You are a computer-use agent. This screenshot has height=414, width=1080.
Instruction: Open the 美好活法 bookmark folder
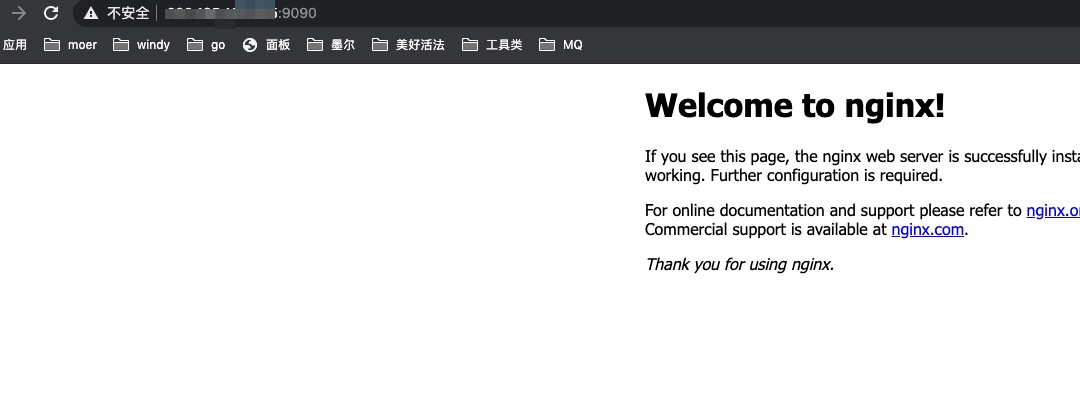[x=408, y=45]
